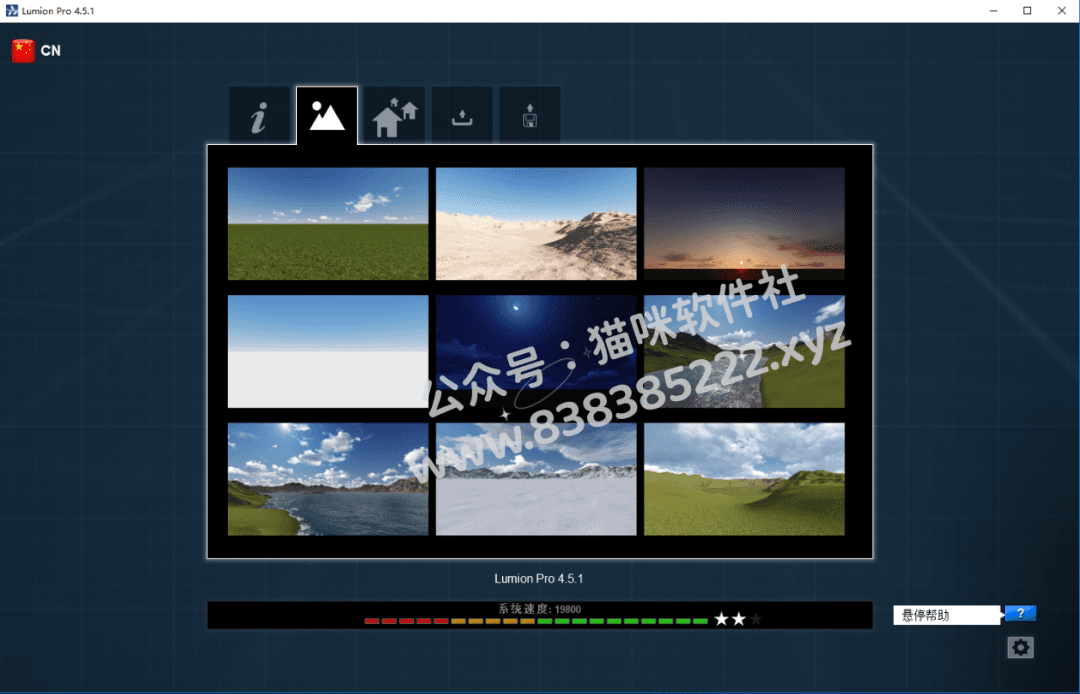Choose the mountain valley river scene thumbnail
The image size is (1080, 694).
(x=744, y=351)
